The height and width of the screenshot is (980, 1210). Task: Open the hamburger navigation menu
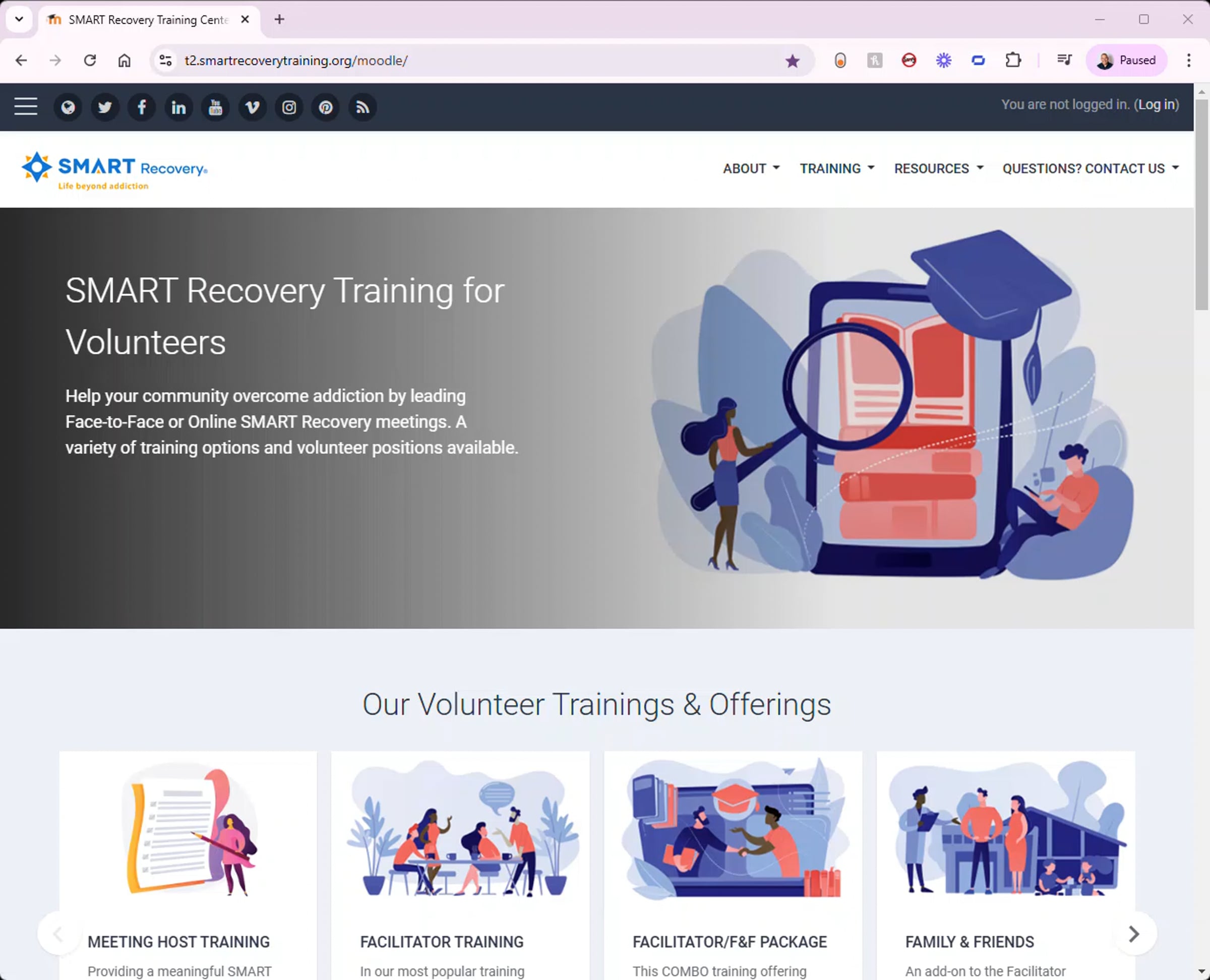[25, 107]
